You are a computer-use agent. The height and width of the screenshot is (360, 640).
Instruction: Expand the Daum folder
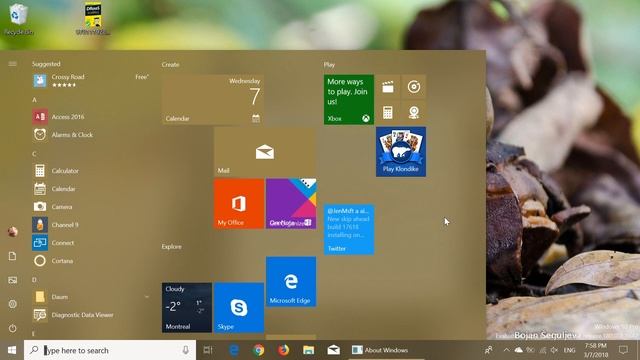pyautogui.click(x=91, y=297)
